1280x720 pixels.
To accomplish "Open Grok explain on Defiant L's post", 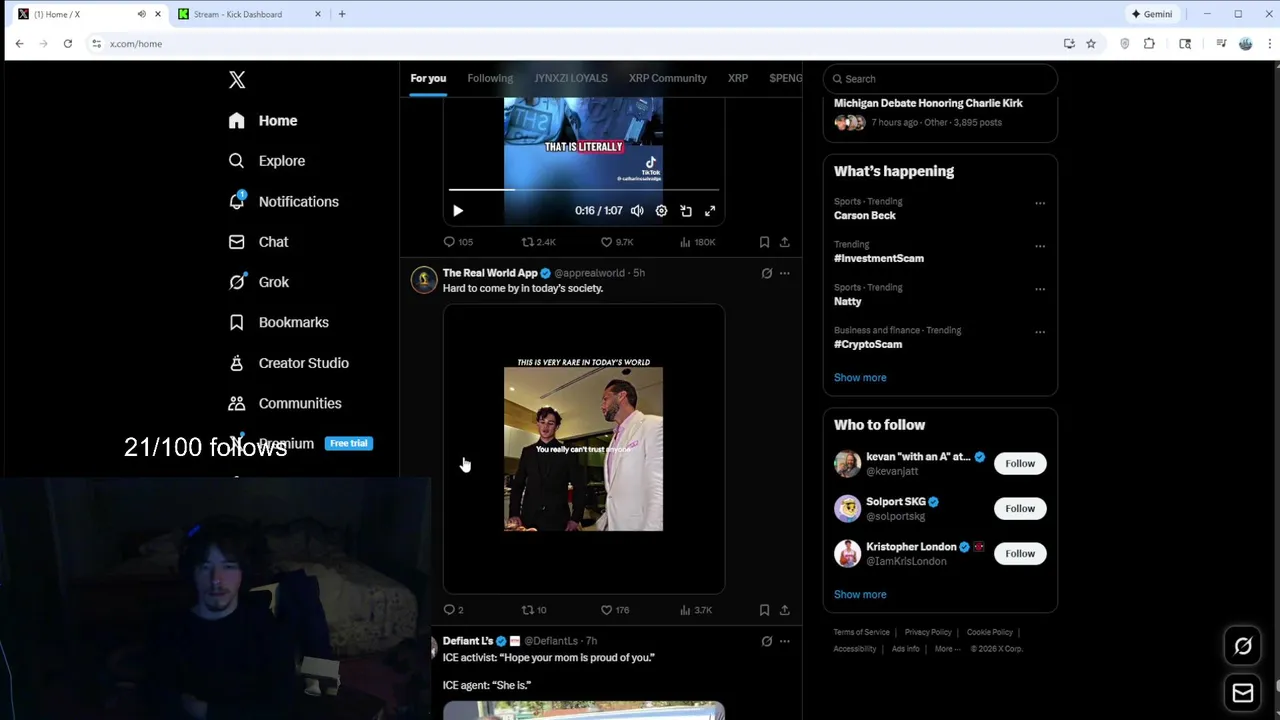I will click(767, 641).
